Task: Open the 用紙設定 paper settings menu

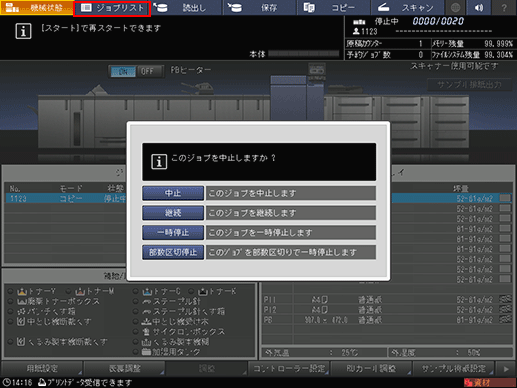Action: [42, 369]
